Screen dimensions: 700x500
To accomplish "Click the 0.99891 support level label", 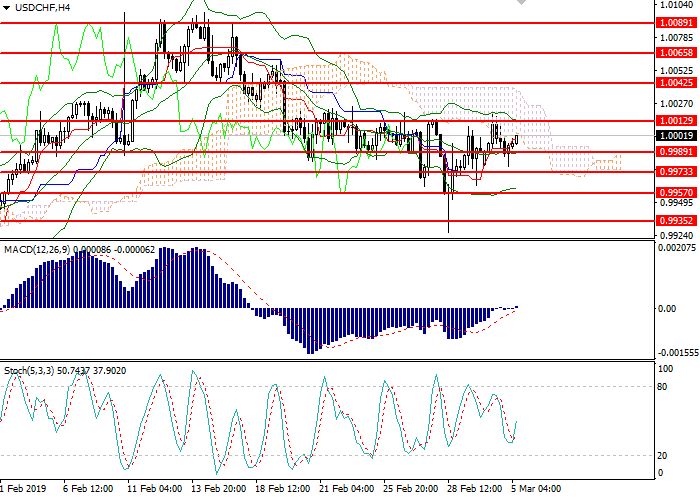I will [x=671, y=152].
